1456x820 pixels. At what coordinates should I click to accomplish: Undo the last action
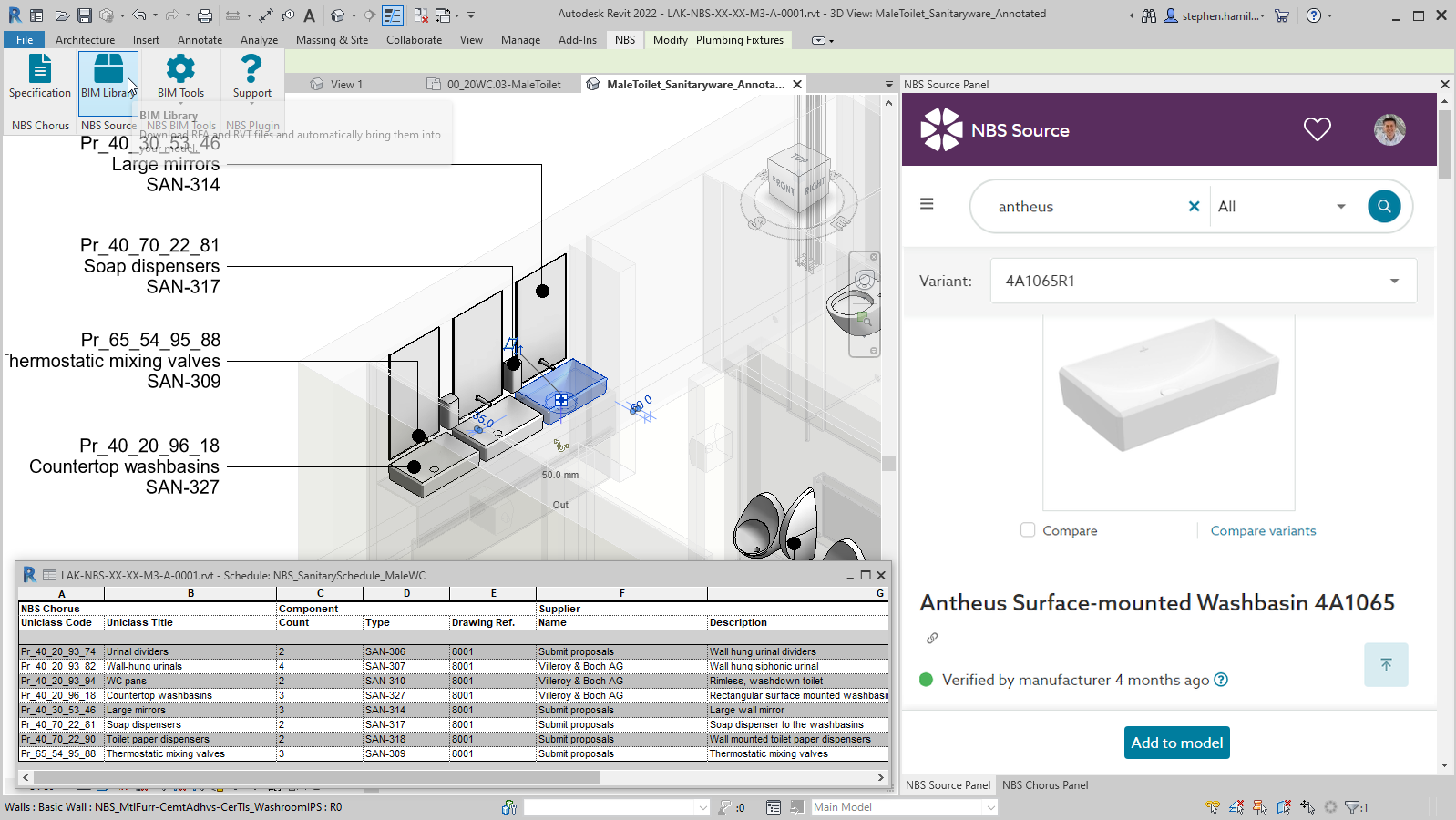(138, 15)
